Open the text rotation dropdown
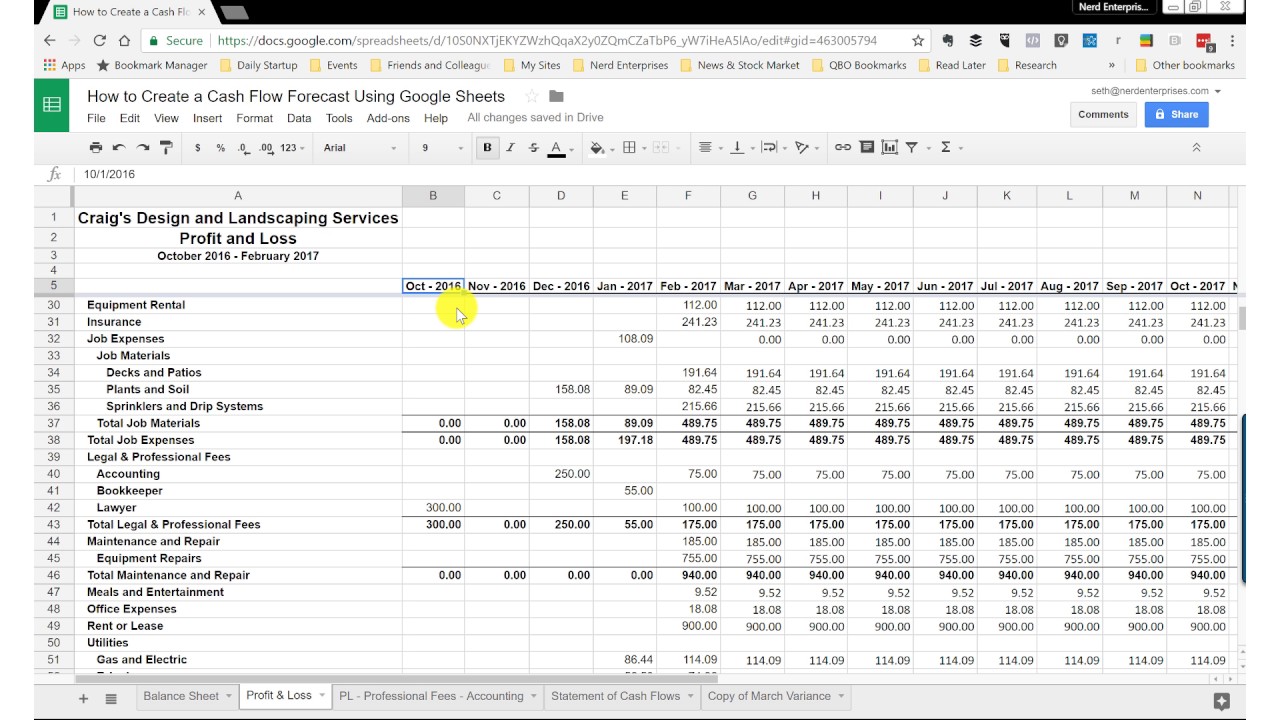 coord(805,147)
